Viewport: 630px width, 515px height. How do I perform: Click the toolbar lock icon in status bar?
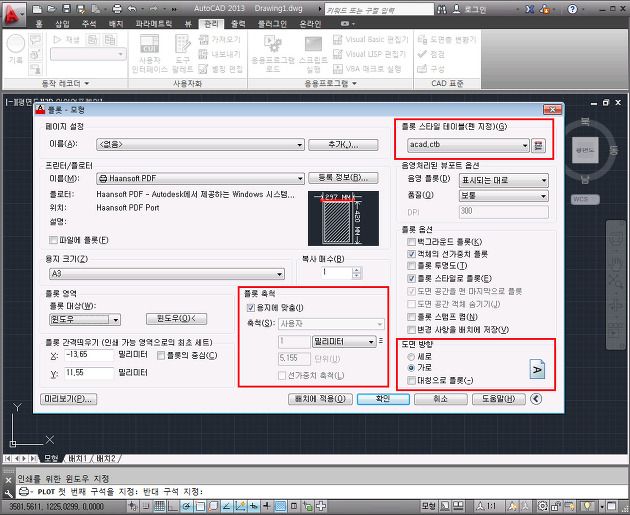[556, 506]
